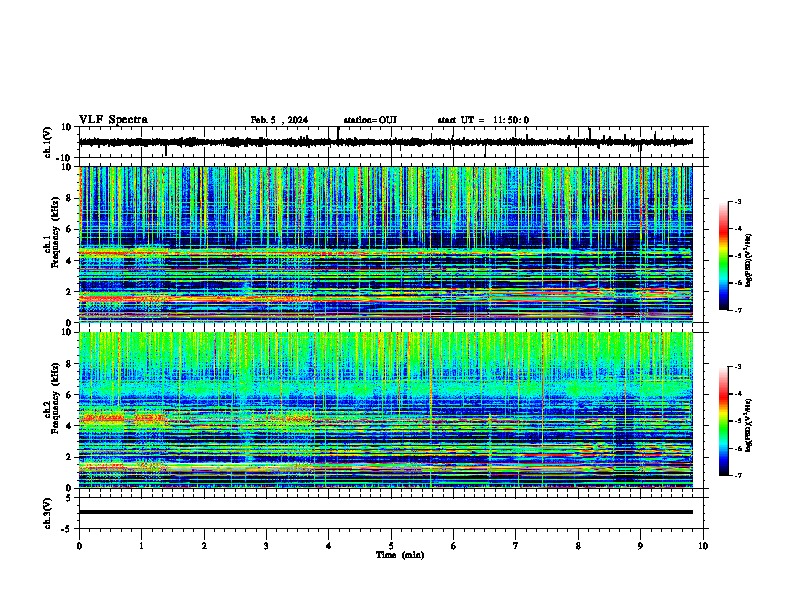The height and width of the screenshot is (612, 792).
Task: Click the "start UT = 11:50:0" text
Action: 483,120
